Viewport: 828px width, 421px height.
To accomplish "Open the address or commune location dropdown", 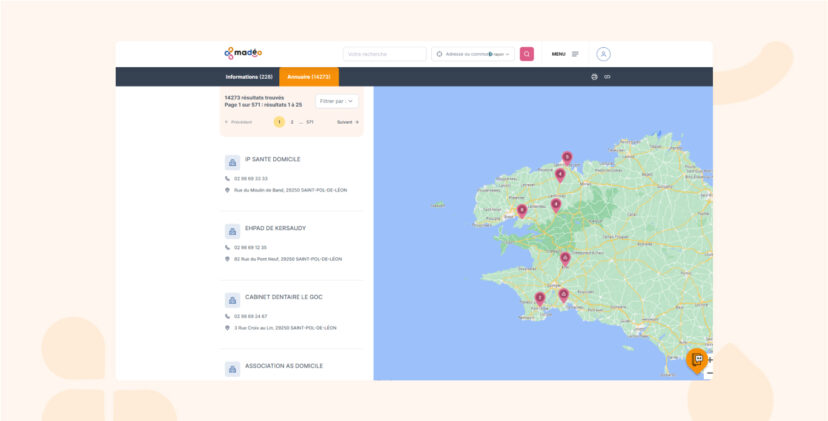I will tap(473, 54).
